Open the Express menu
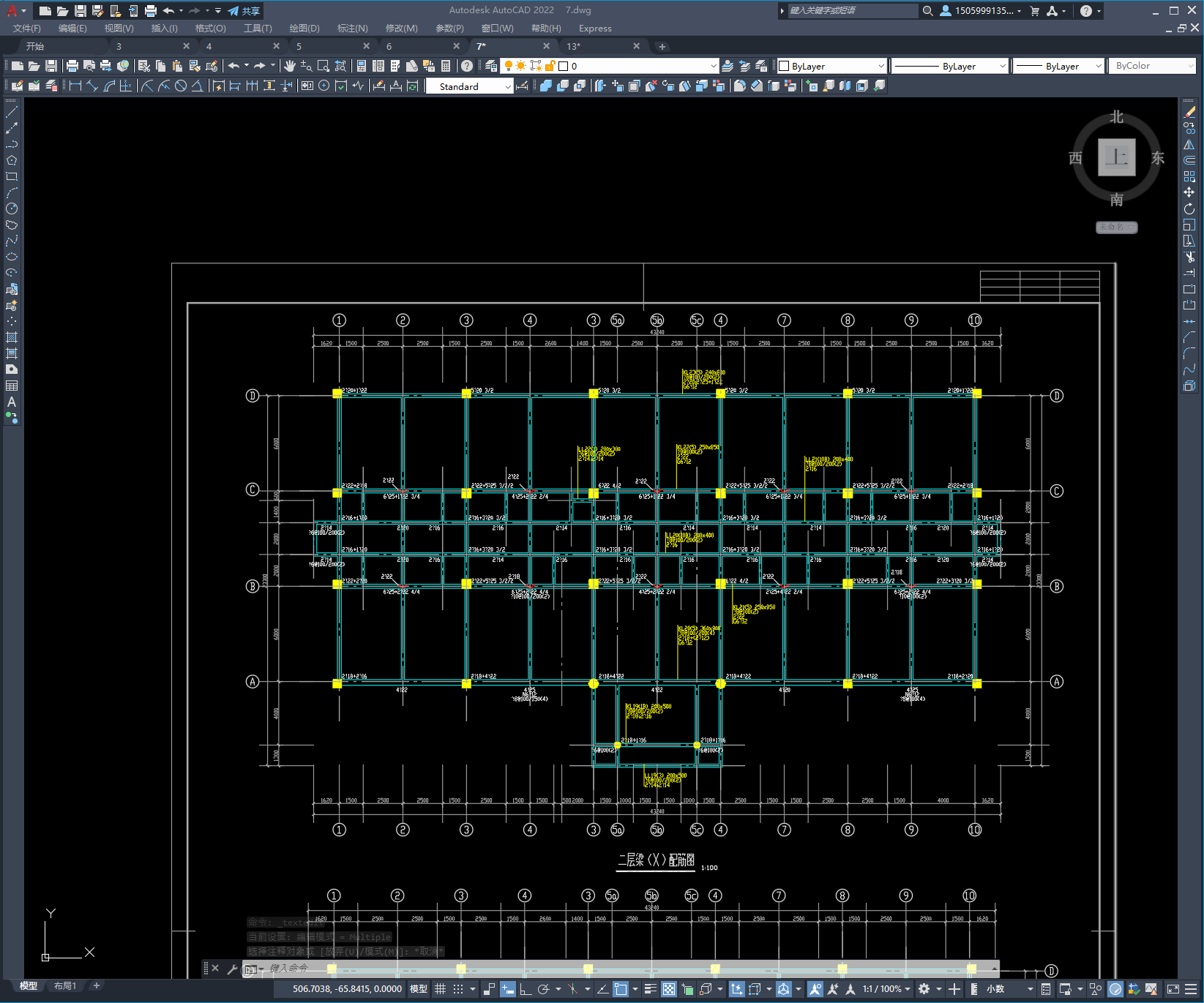The image size is (1204, 1003). point(595,29)
